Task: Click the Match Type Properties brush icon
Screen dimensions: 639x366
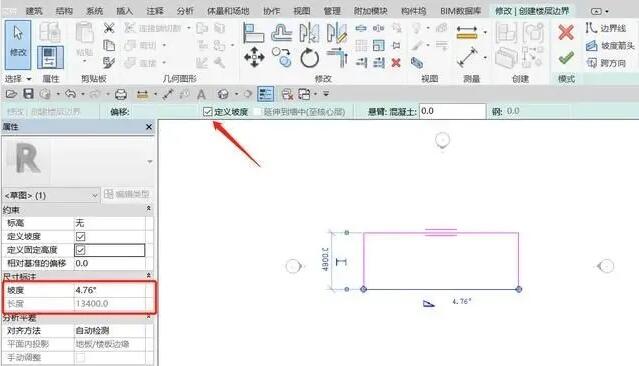Action: pos(109,63)
